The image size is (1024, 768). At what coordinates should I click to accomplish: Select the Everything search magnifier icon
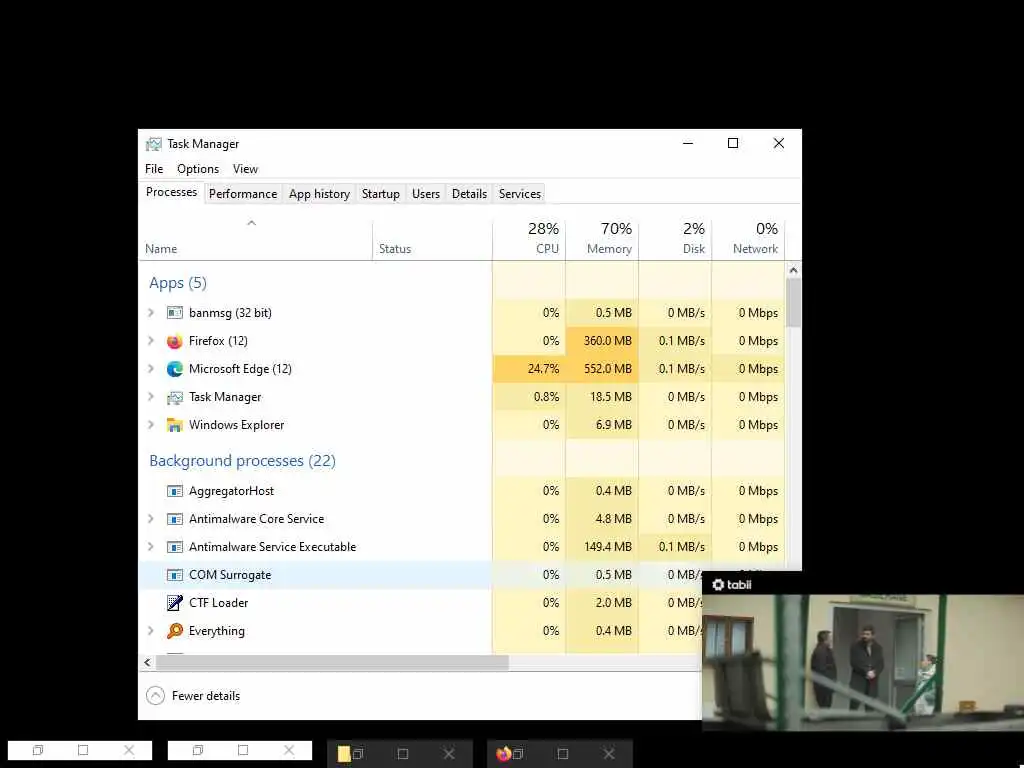pos(174,631)
